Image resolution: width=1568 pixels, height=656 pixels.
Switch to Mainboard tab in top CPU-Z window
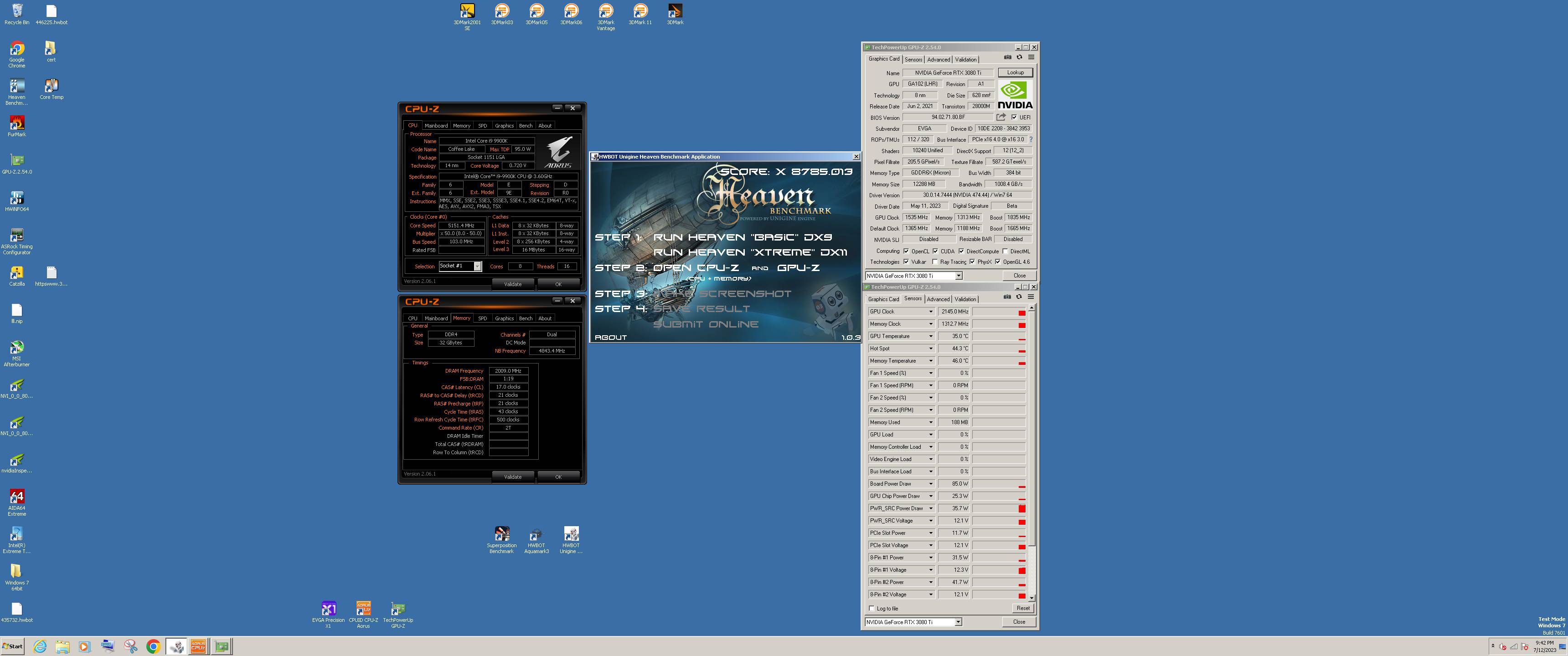[436, 126]
